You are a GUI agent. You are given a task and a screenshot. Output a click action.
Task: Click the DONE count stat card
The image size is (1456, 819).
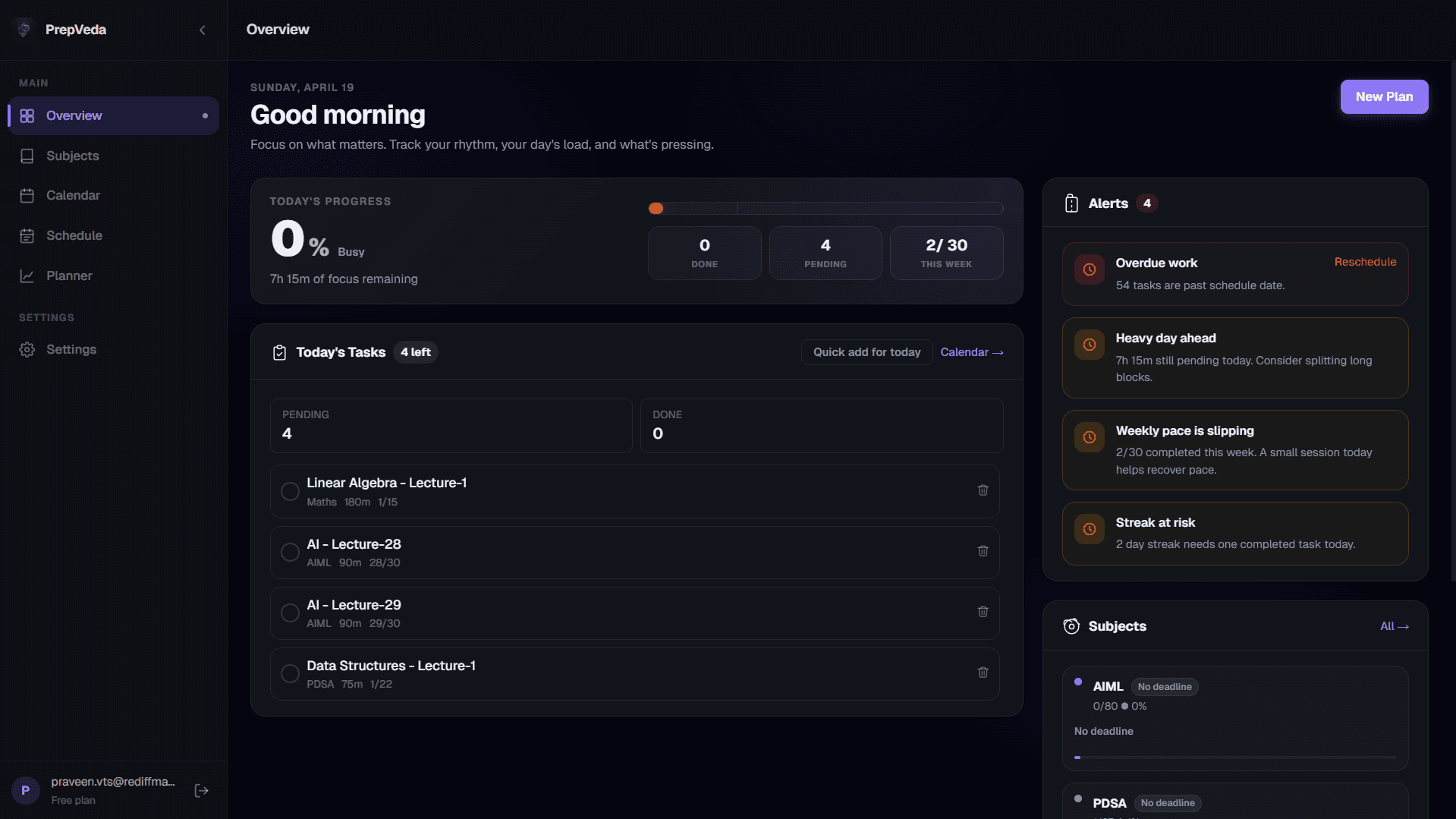[704, 254]
